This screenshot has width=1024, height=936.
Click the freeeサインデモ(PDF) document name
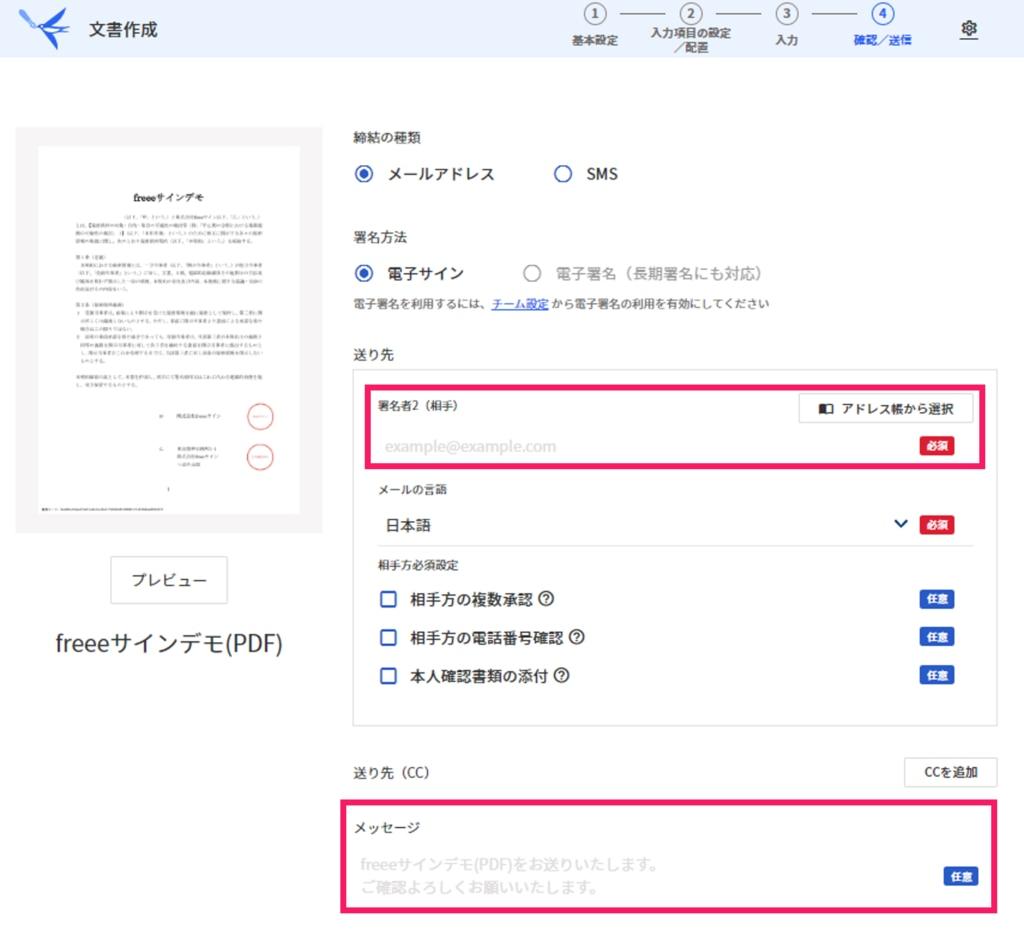coord(169,643)
